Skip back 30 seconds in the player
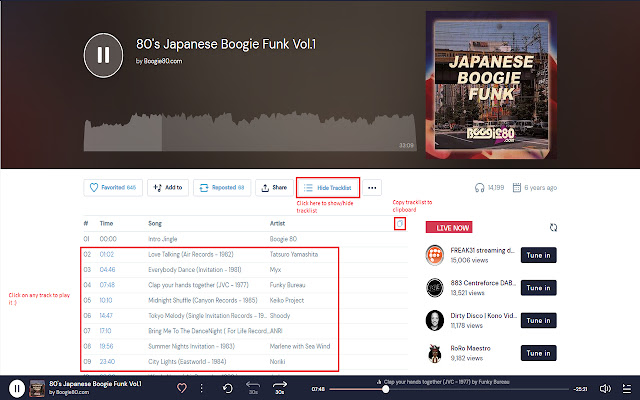Screen dimensions: 640x400 [253, 388]
